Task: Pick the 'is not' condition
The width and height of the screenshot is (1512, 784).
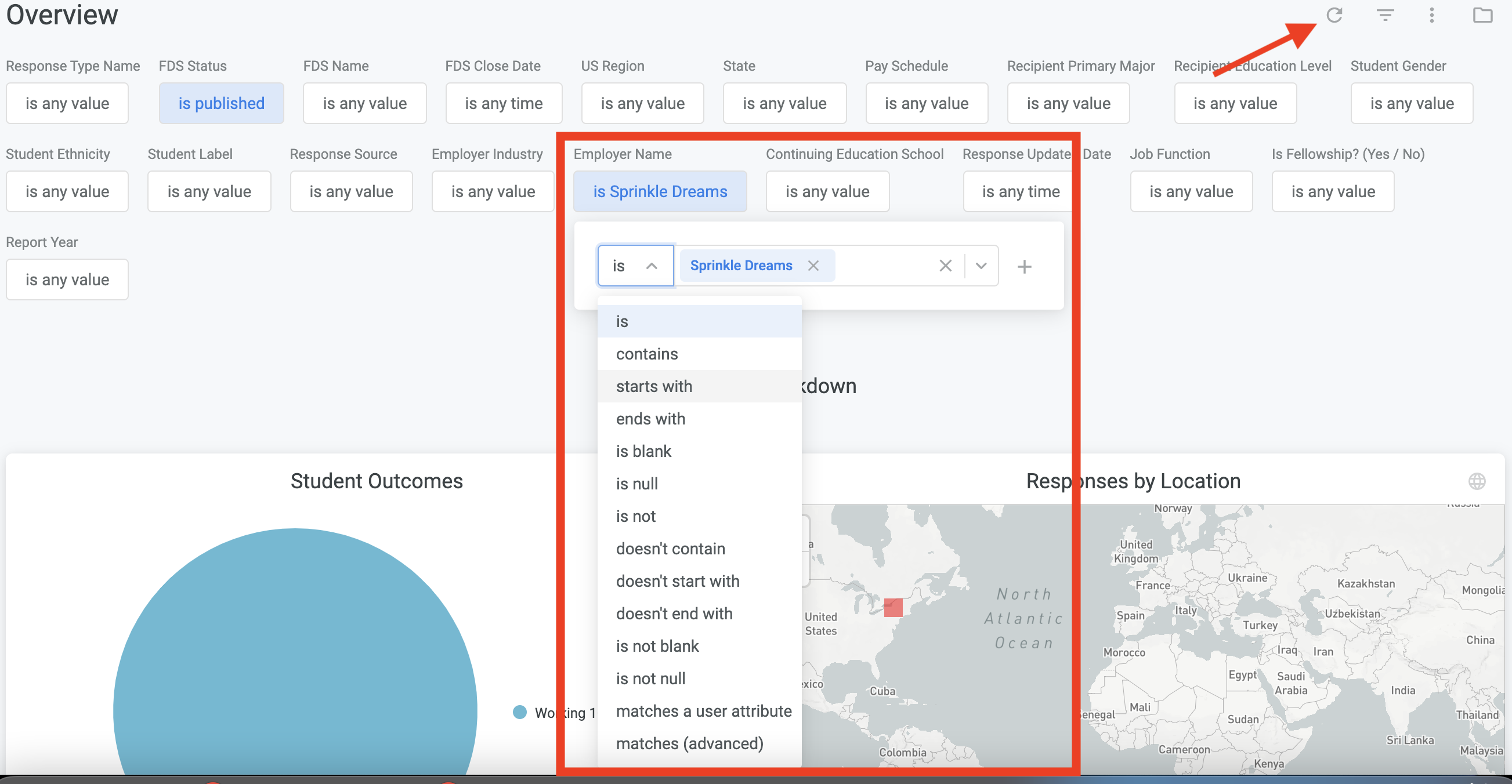Action: (699, 517)
